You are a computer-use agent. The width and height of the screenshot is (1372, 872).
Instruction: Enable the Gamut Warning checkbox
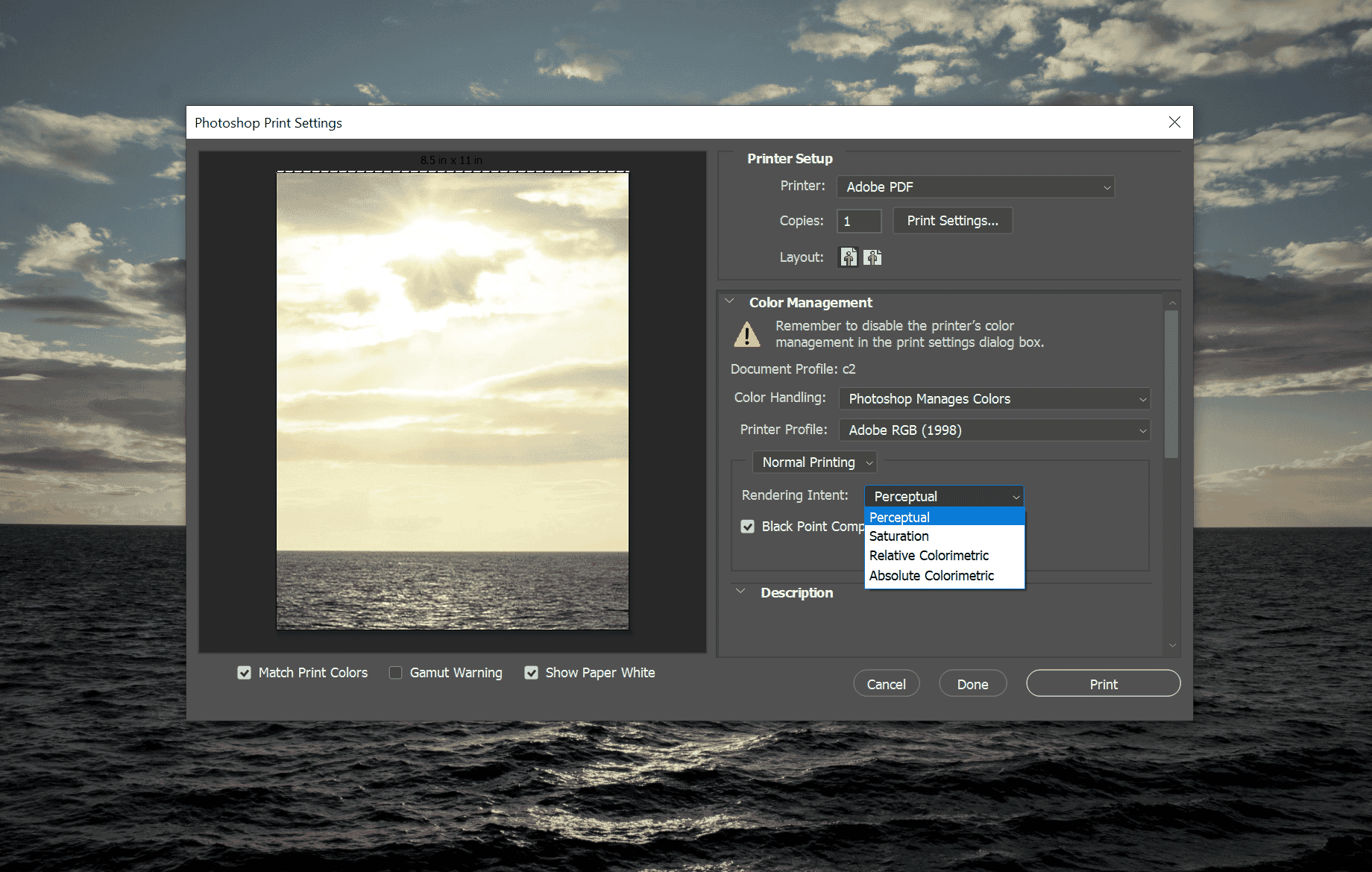pyautogui.click(x=396, y=673)
